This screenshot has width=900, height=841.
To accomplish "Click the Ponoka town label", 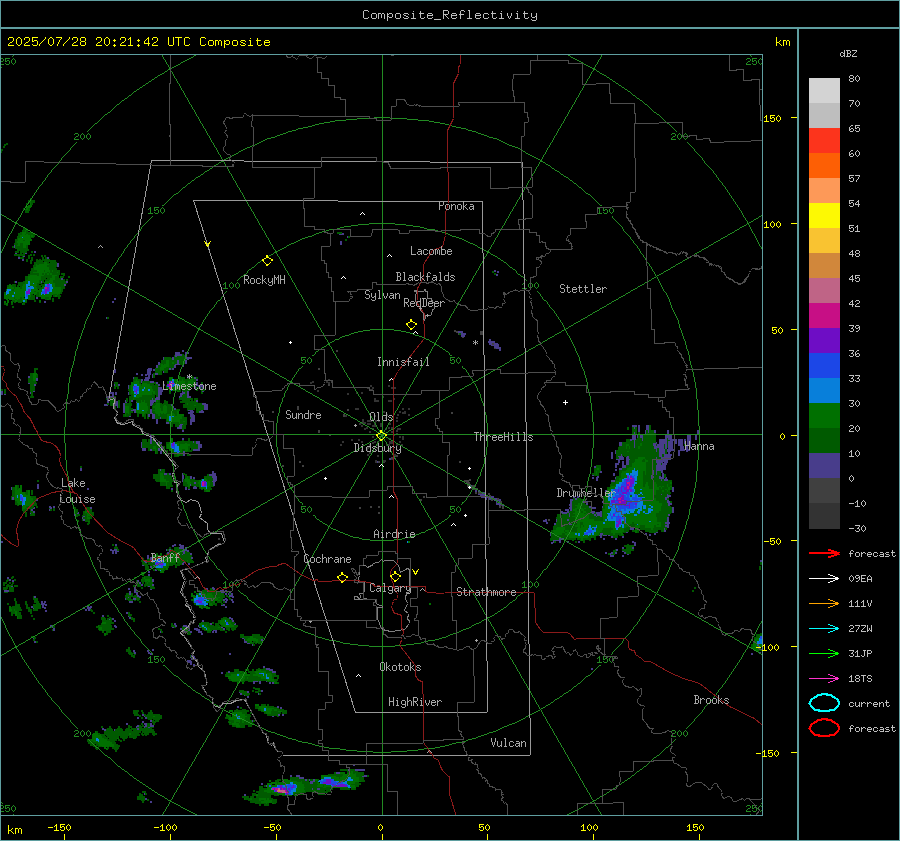I will click(x=456, y=206).
